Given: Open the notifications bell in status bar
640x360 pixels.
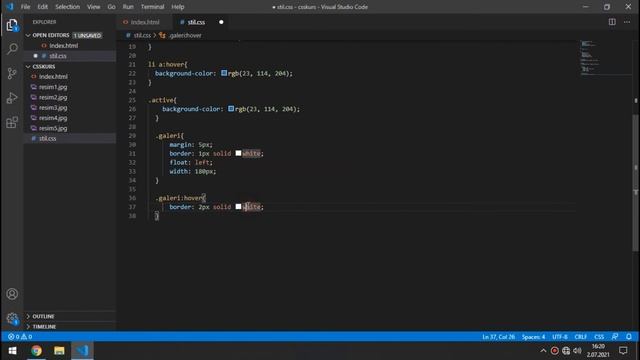Looking at the screenshot, I should click(629, 337).
